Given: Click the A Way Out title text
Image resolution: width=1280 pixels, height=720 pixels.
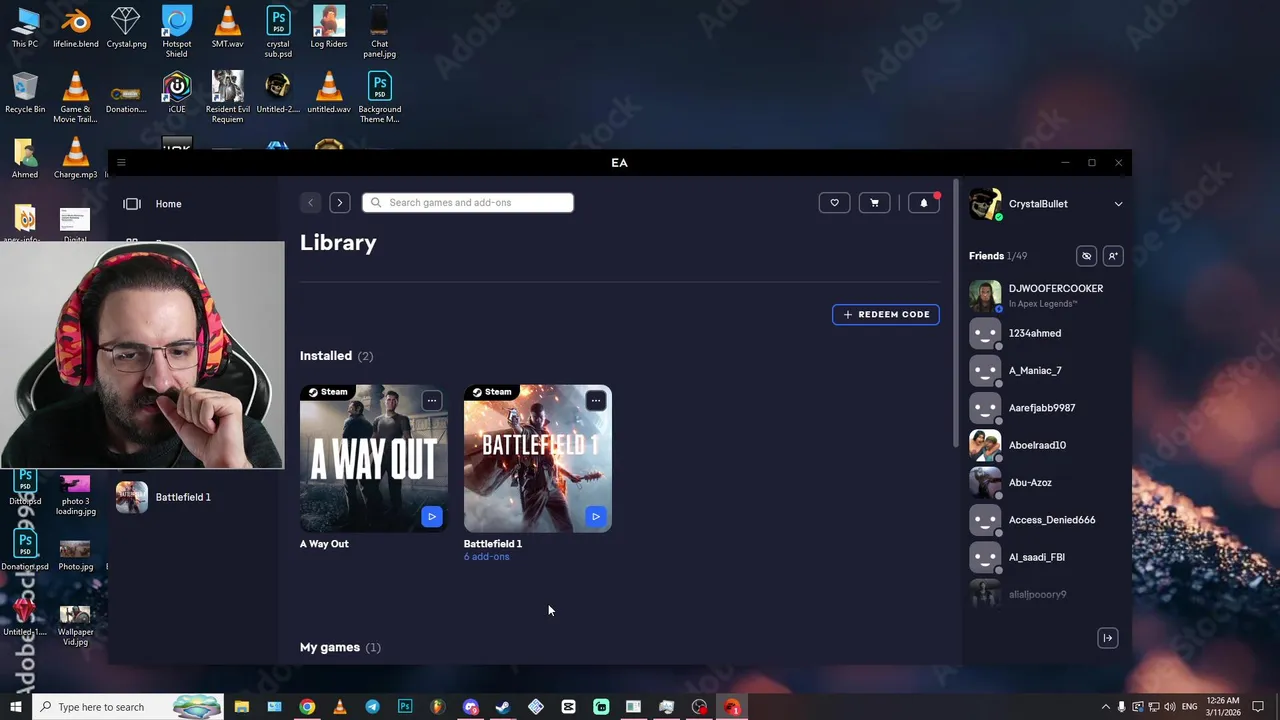Looking at the screenshot, I should pos(324,544).
